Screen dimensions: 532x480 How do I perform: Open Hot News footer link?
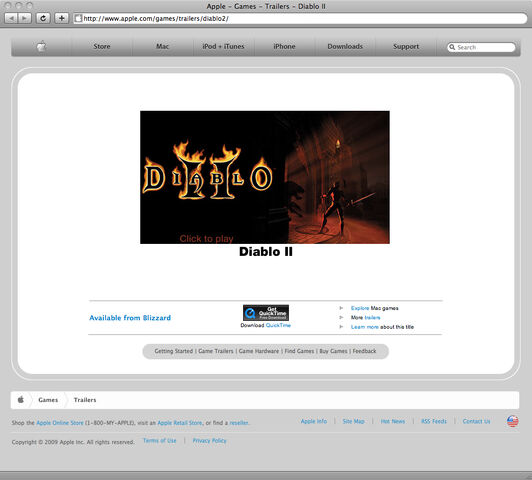pyautogui.click(x=393, y=421)
